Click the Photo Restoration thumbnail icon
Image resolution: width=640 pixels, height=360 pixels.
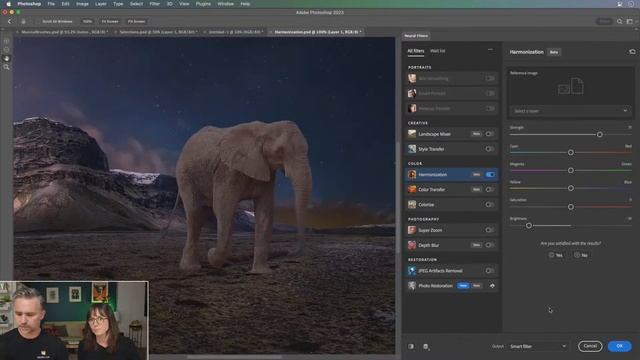point(412,286)
